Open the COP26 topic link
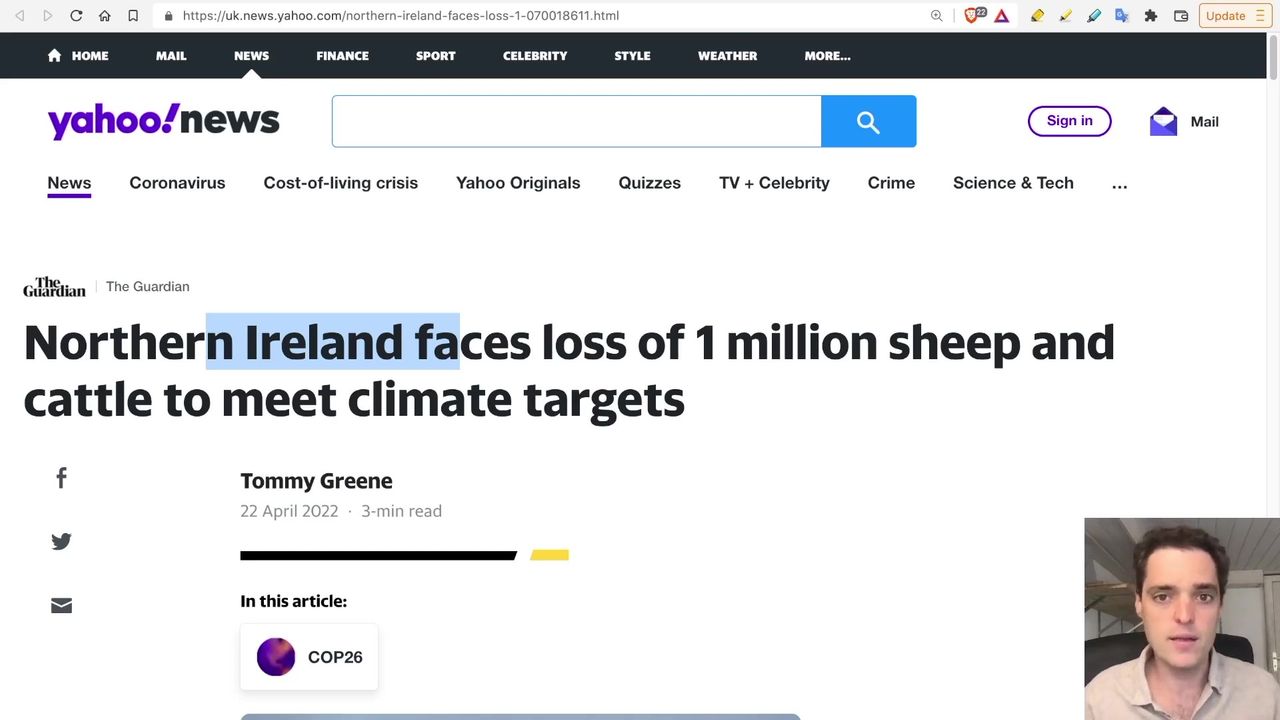Viewport: 1280px width, 720px height. (x=309, y=657)
